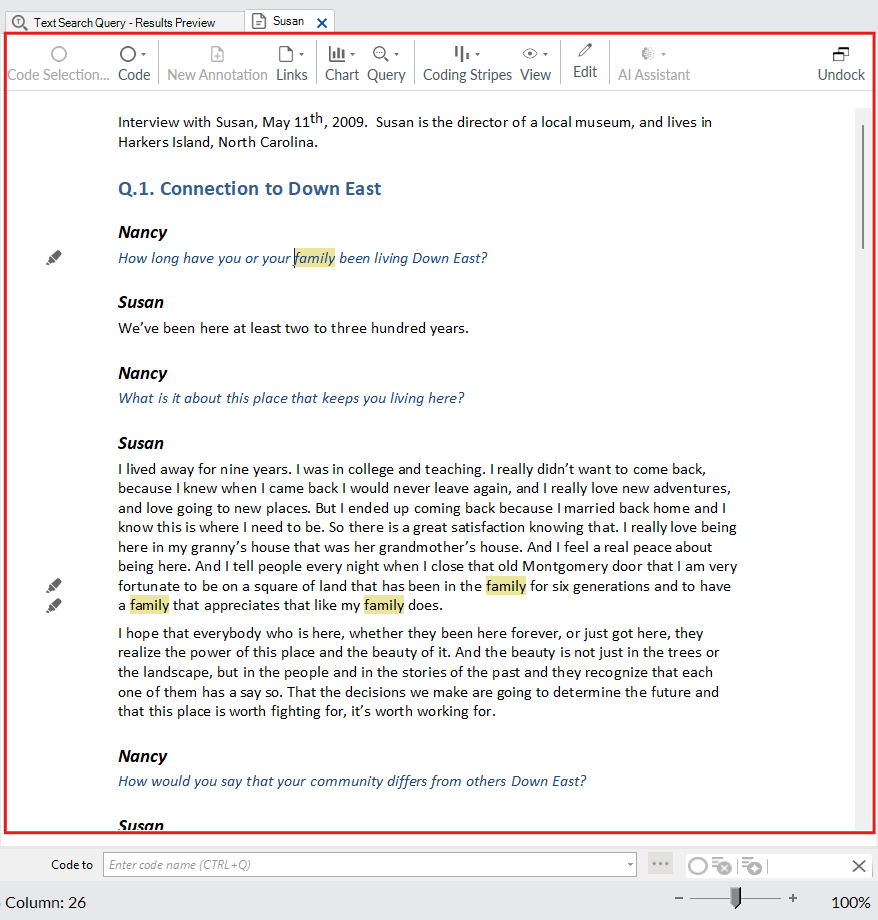This screenshot has height=920, width=878.
Task: Click the Coding Stripes icon
Action: 461,54
